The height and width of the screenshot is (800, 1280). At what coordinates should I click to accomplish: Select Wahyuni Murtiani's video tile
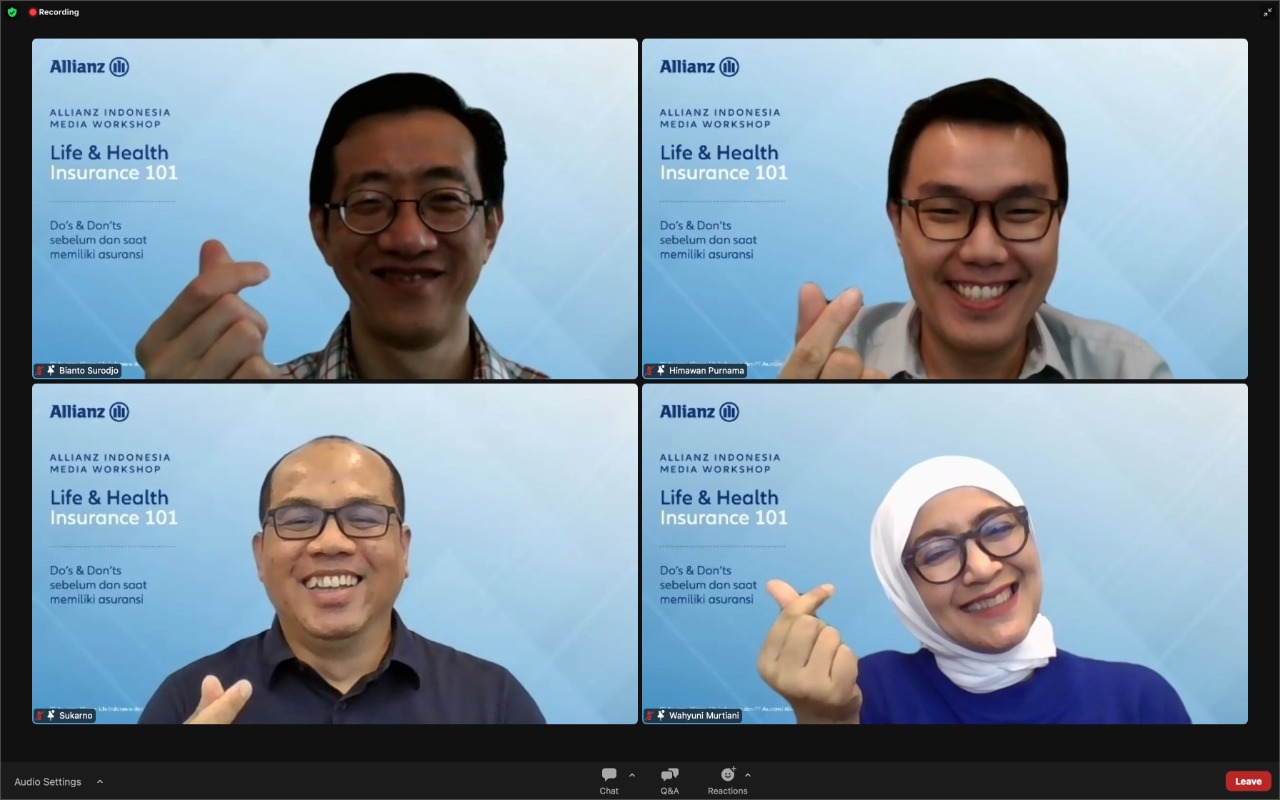tap(944, 554)
